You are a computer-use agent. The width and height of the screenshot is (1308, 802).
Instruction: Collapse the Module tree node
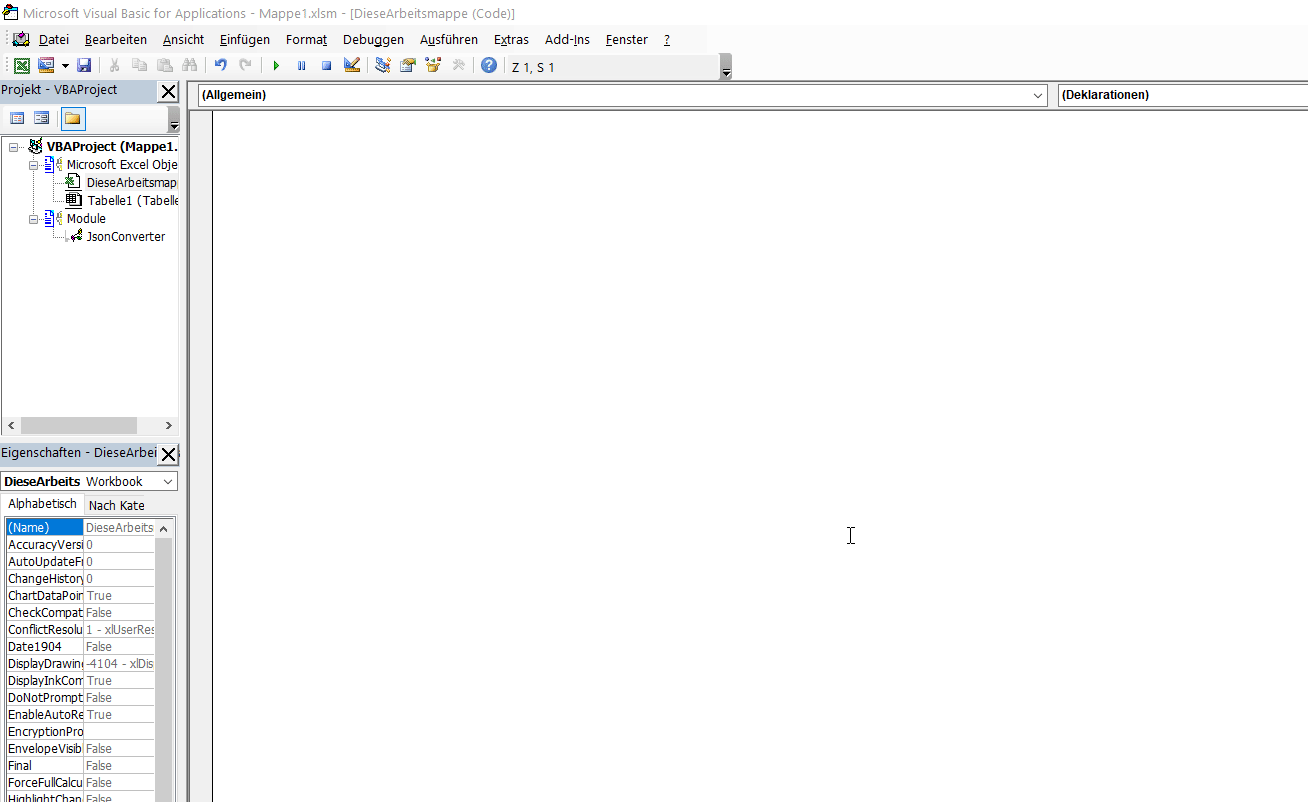point(34,219)
